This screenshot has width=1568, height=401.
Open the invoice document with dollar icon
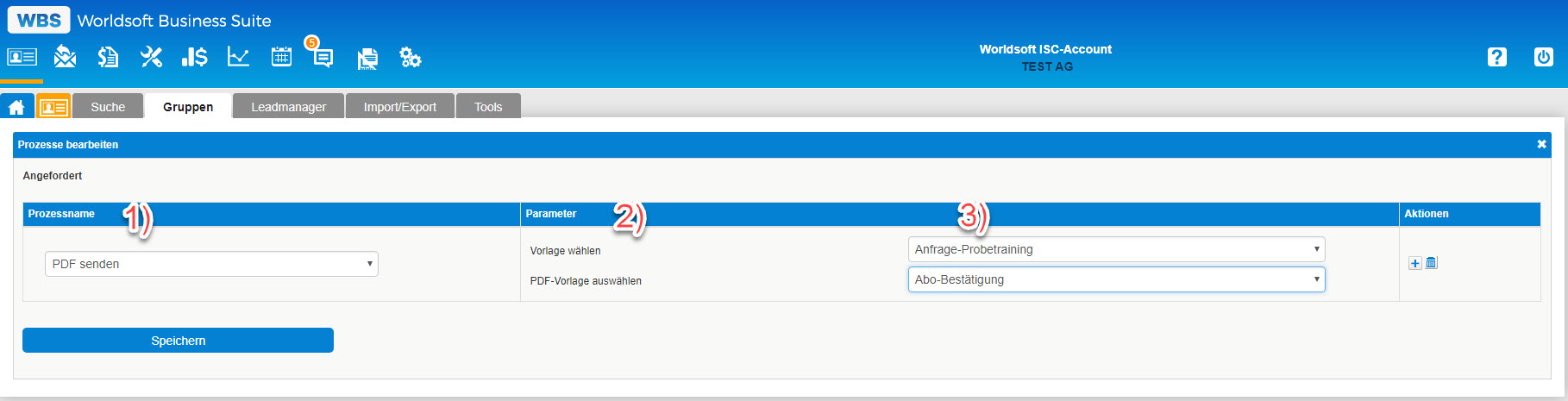[108, 58]
